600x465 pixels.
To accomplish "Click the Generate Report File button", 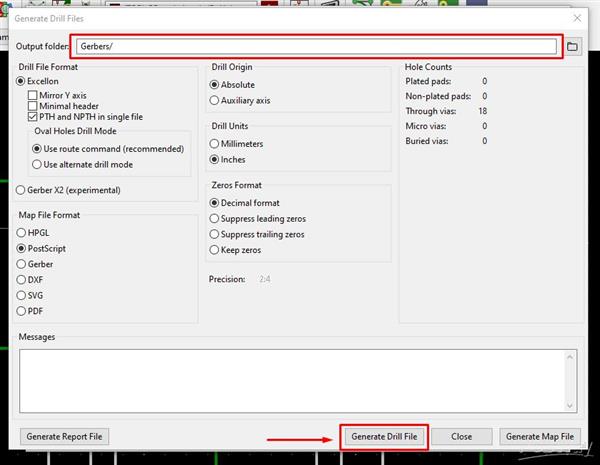I will coord(66,436).
